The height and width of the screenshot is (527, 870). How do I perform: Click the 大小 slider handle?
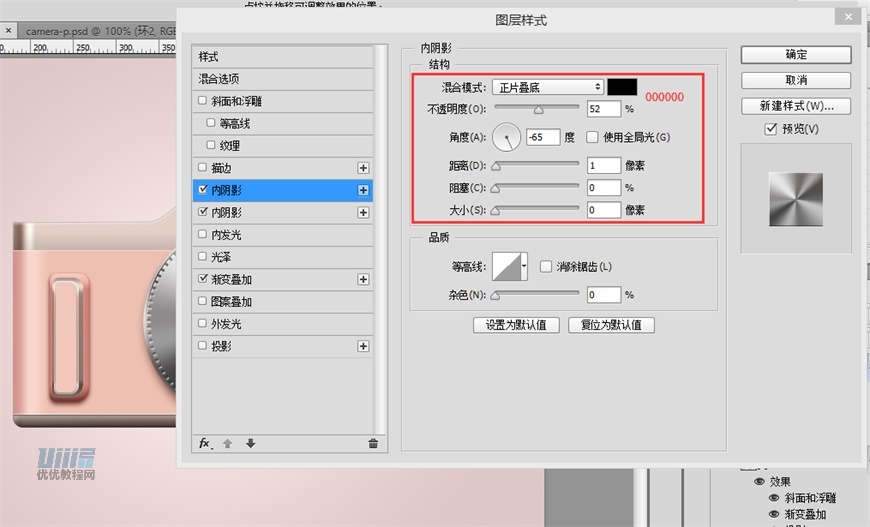(495, 211)
